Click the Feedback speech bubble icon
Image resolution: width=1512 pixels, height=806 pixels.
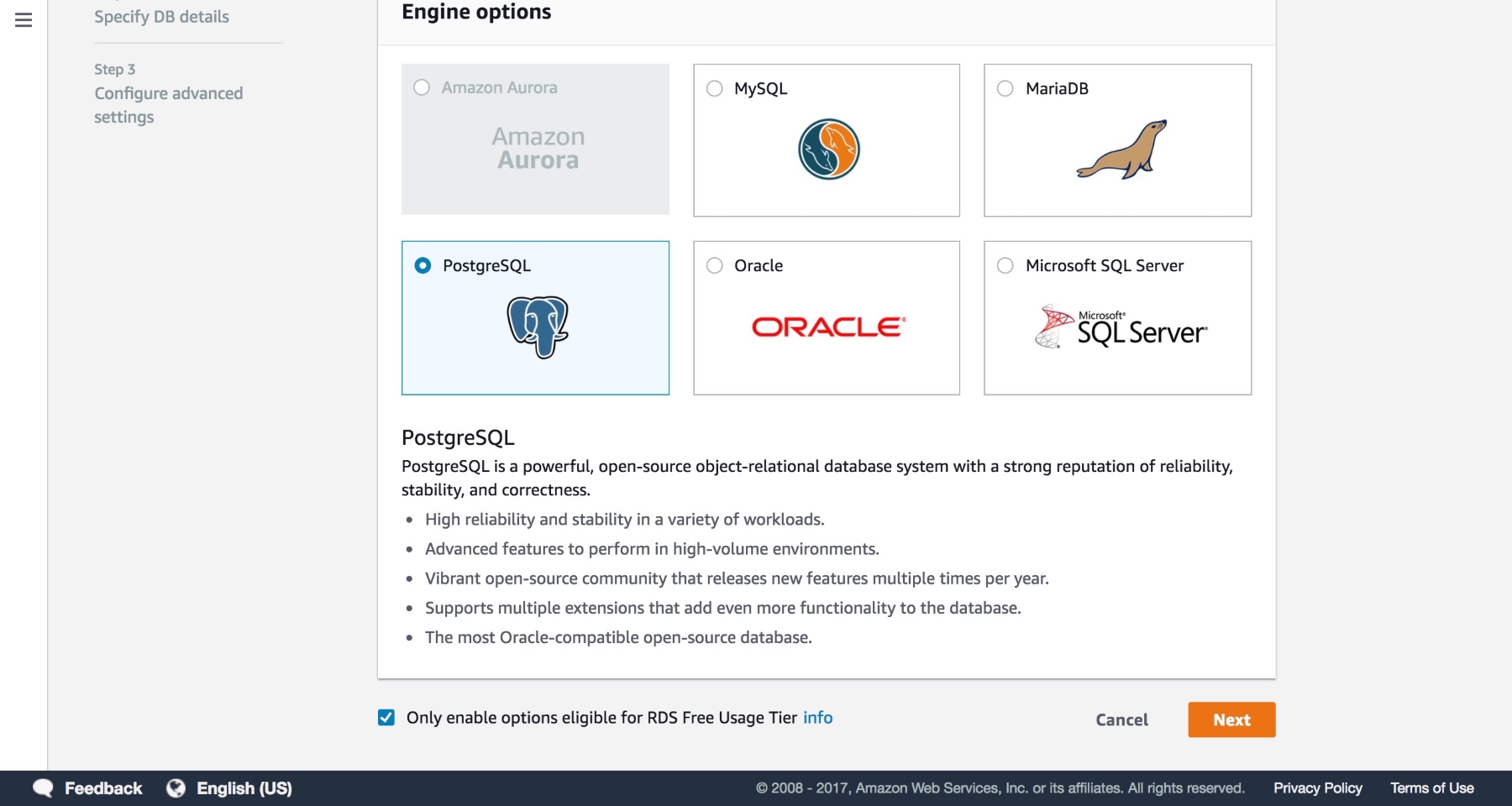click(43, 788)
